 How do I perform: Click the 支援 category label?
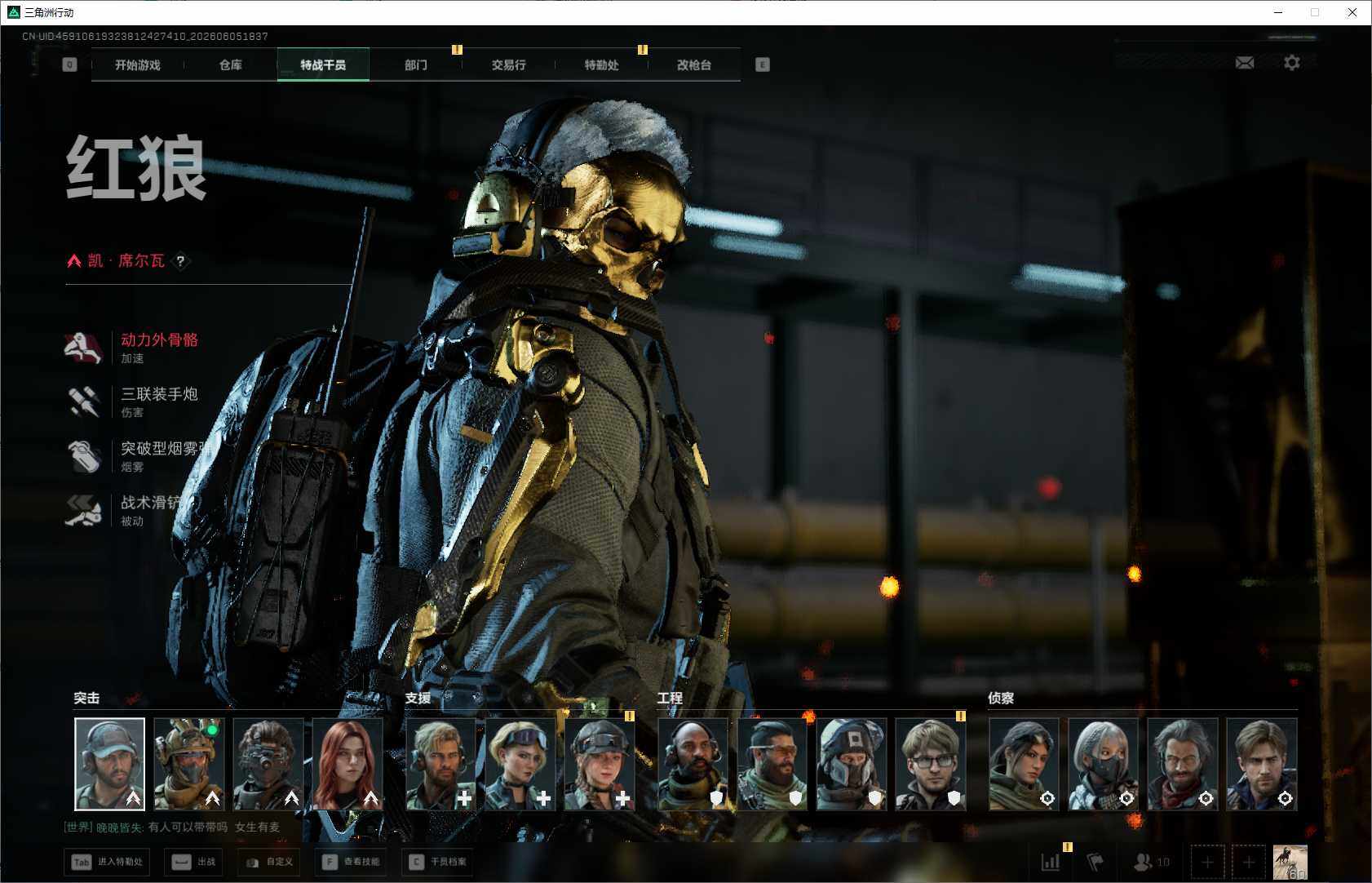pyautogui.click(x=418, y=699)
